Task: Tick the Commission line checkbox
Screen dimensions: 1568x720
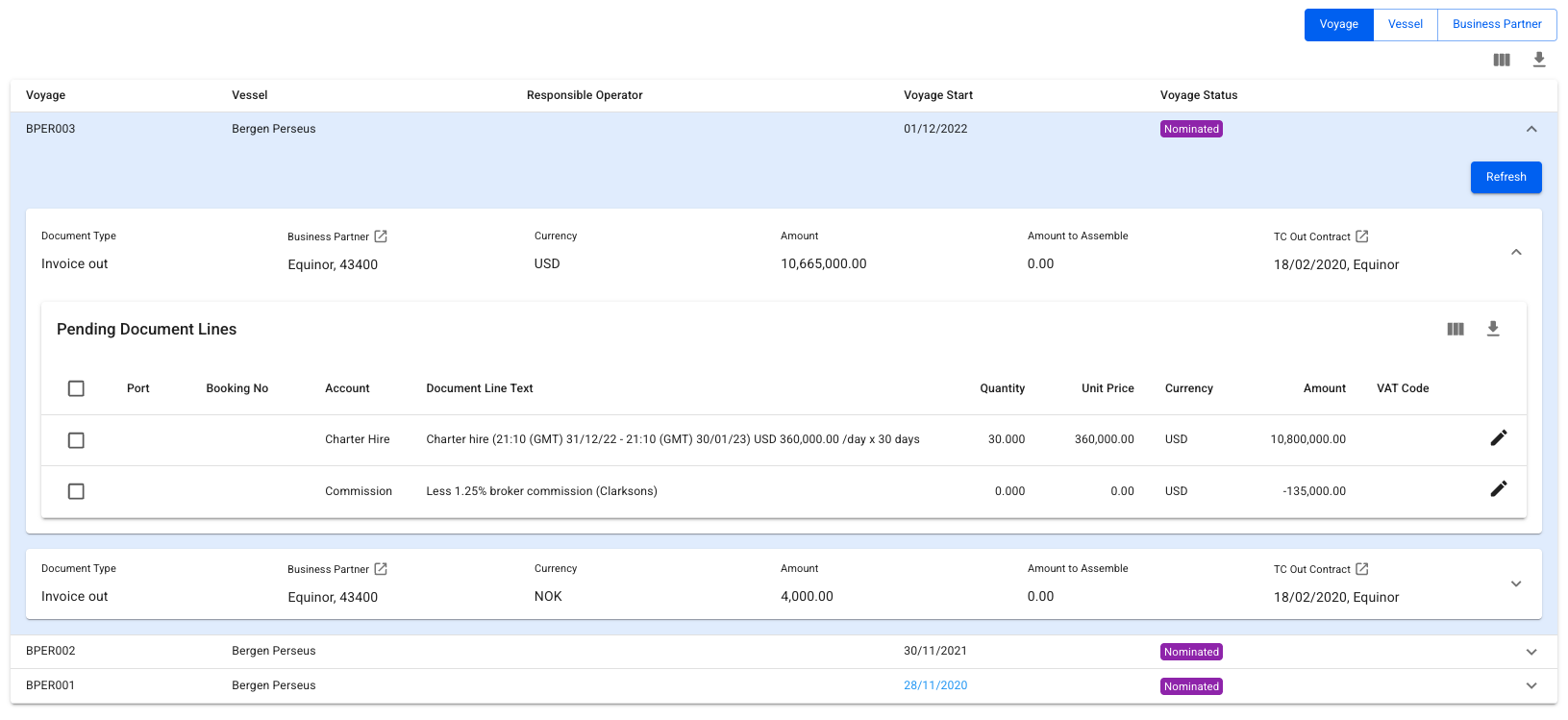Action: click(76, 491)
